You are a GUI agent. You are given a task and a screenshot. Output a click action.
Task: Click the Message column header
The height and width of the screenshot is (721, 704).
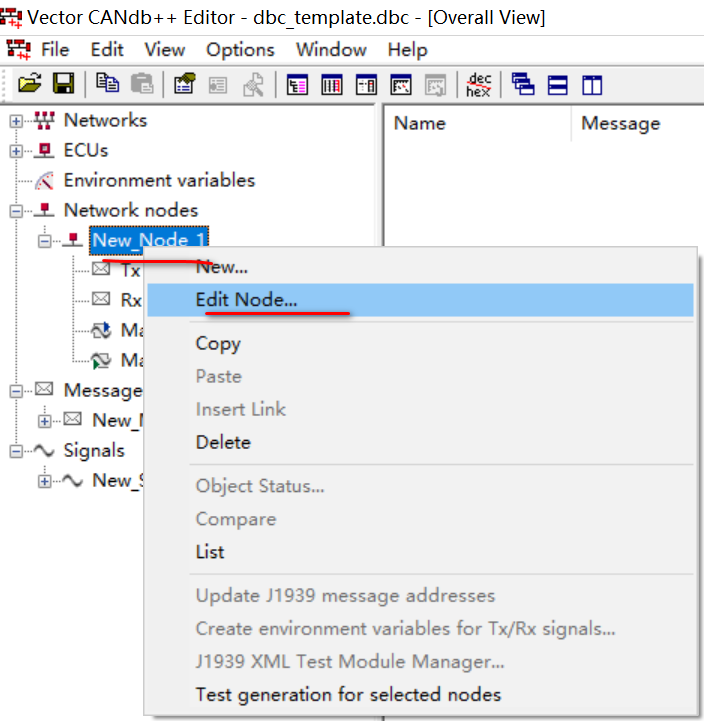(639, 123)
